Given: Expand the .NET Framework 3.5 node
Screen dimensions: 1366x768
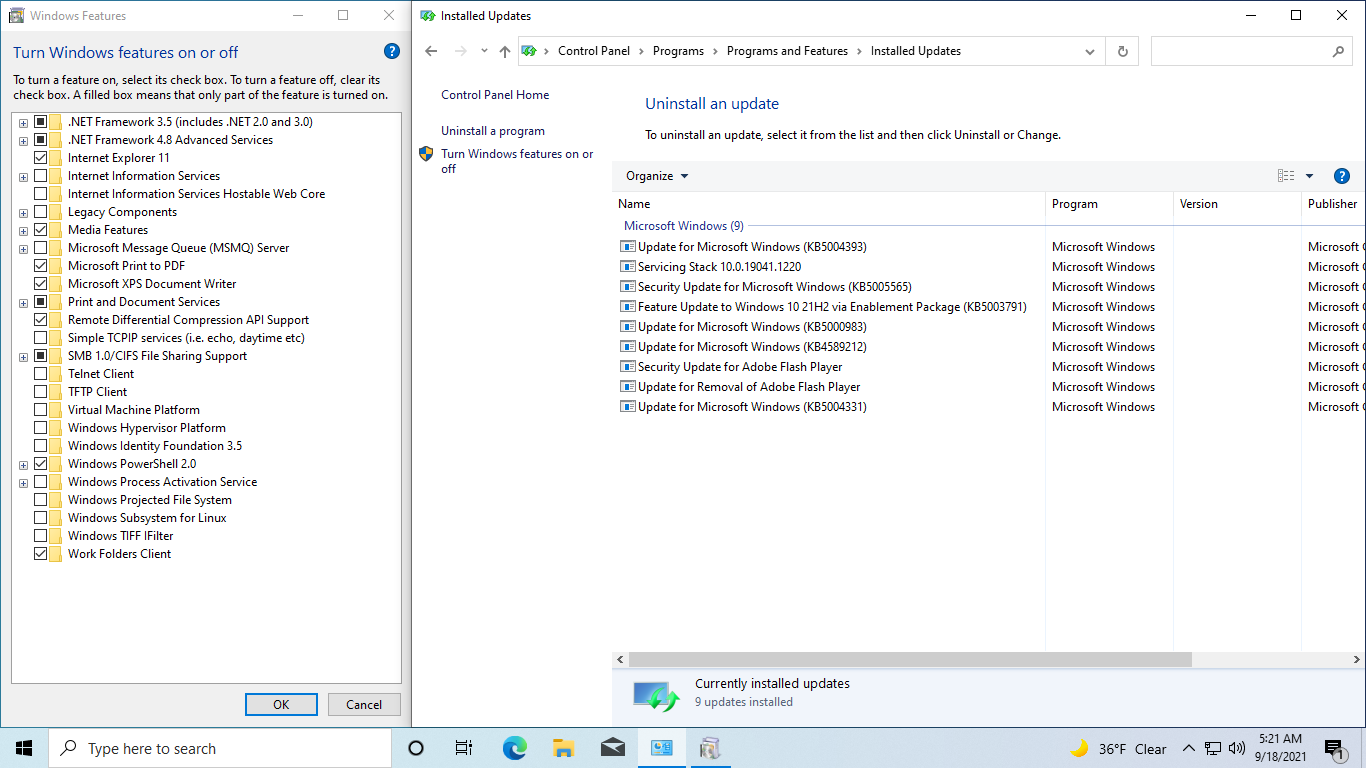Looking at the screenshot, I should (23, 123).
